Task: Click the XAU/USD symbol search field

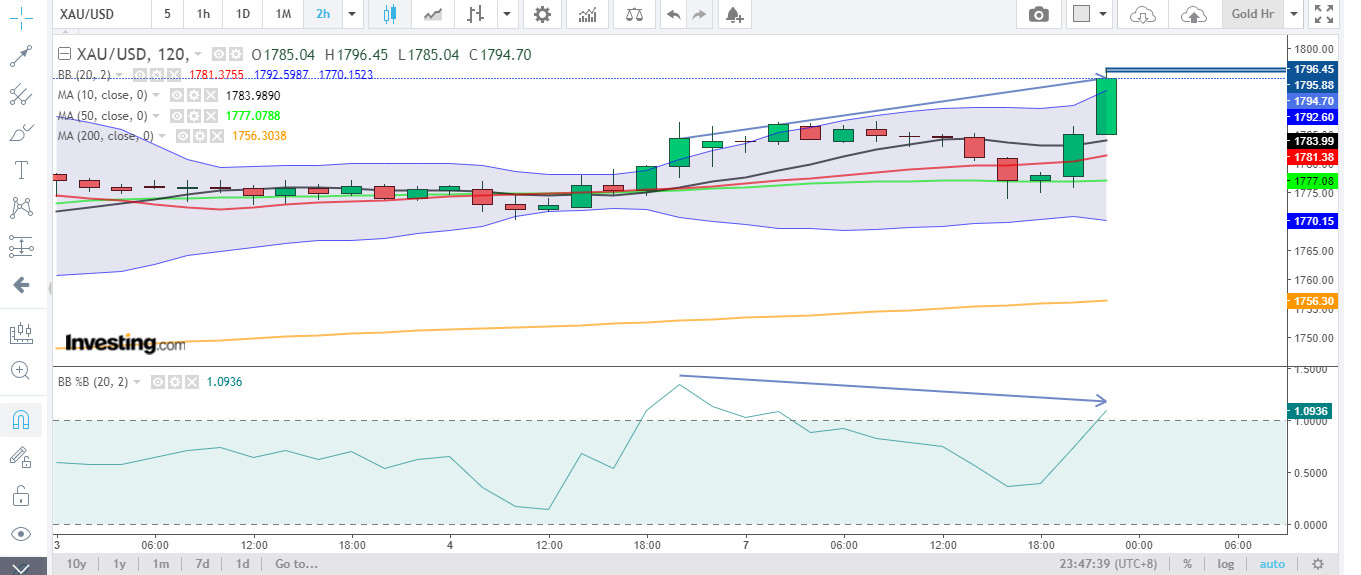Action: [x=100, y=14]
